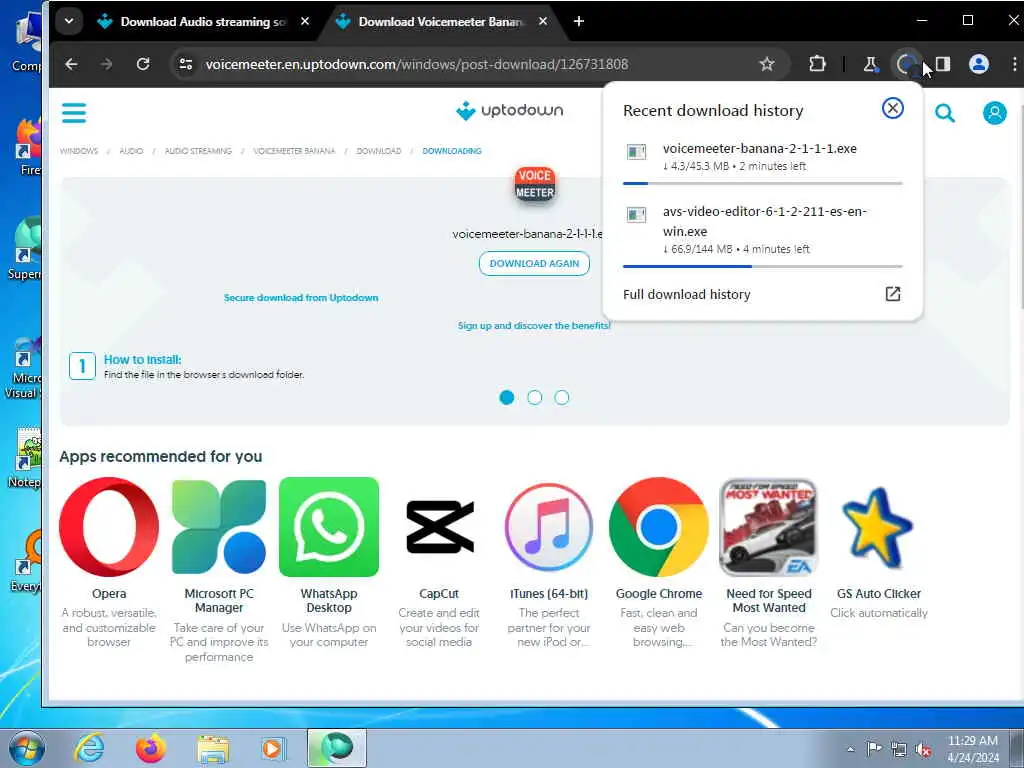The width and height of the screenshot is (1024, 768).
Task: Navigate to VOICEMEETER BANANA breadcrumb
Action: click(294, 151)
